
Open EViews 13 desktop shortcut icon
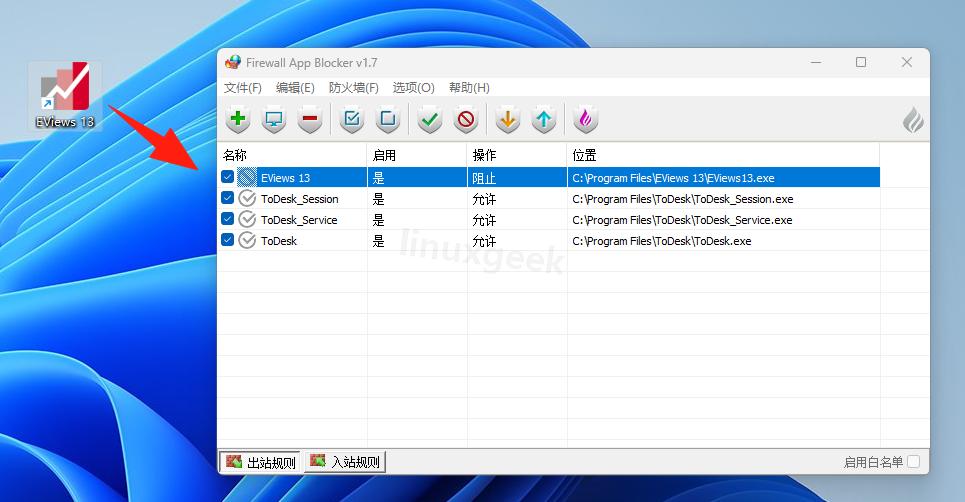(65, 95)
